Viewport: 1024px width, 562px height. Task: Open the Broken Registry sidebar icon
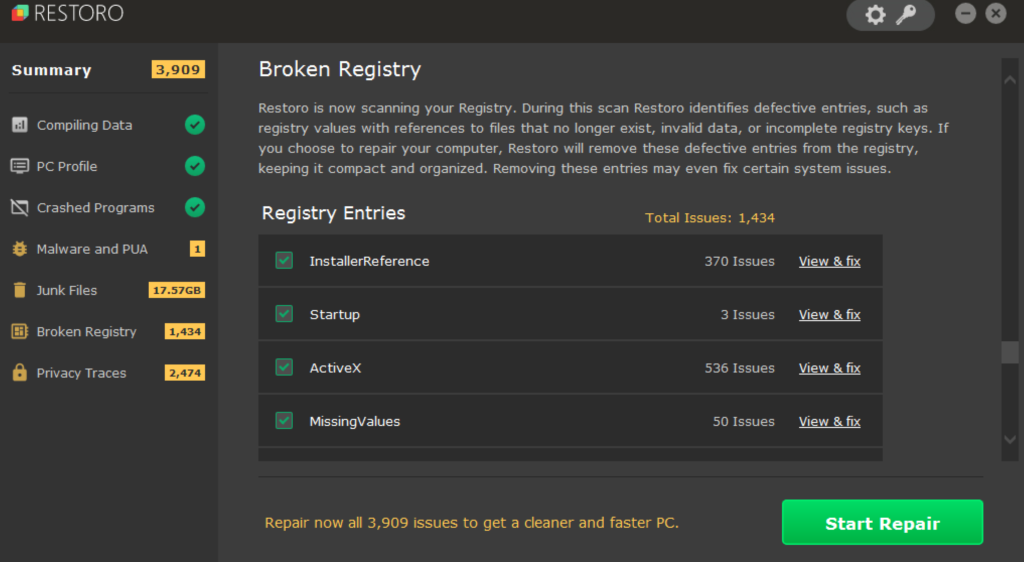tap(19, 331)
